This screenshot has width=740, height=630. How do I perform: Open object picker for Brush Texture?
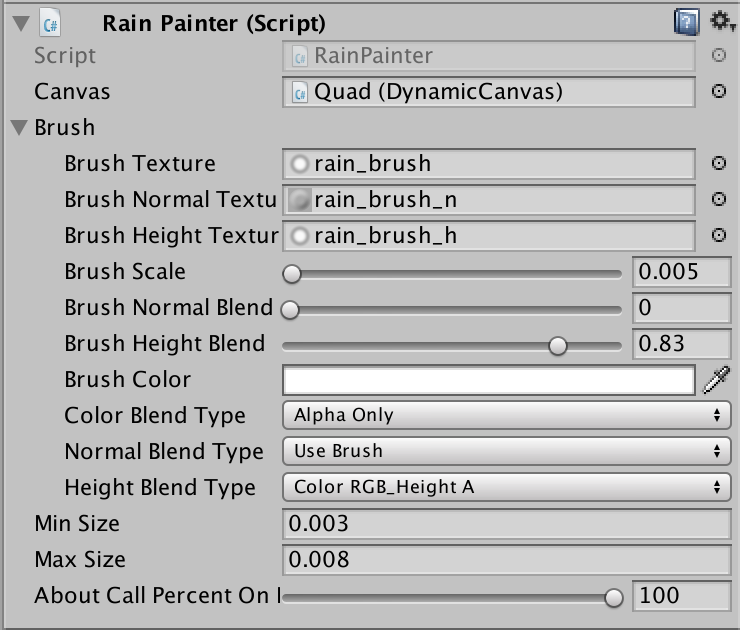718,163
